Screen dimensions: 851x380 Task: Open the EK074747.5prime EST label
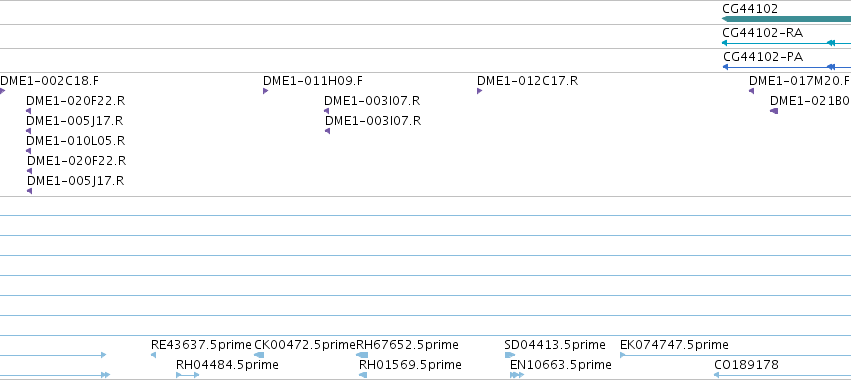[674, 345]
